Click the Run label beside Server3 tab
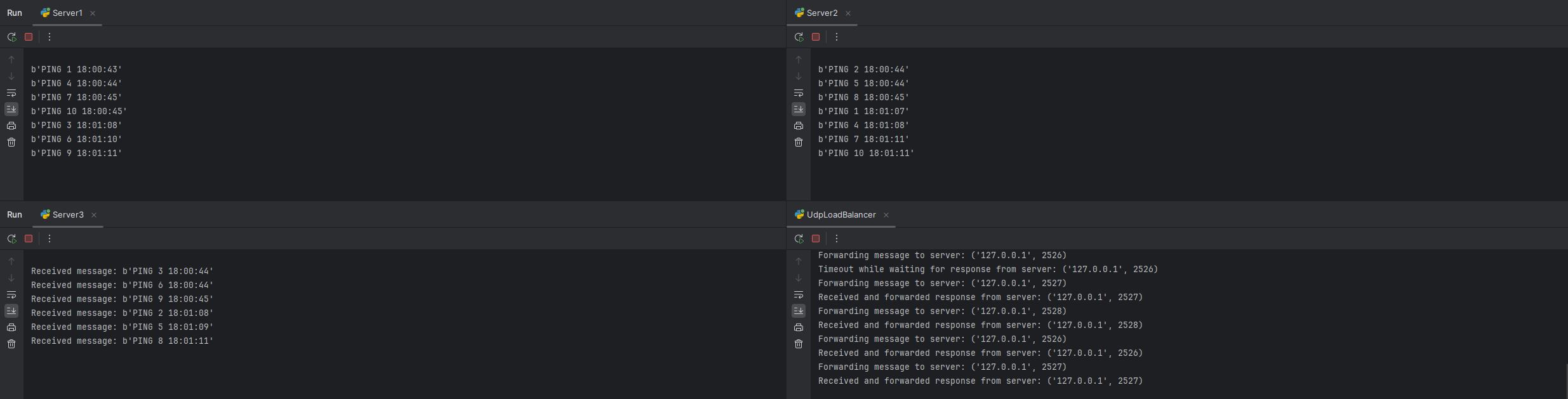The width and height of the screenshot is (1568, 399). click(x=14, y=215)
